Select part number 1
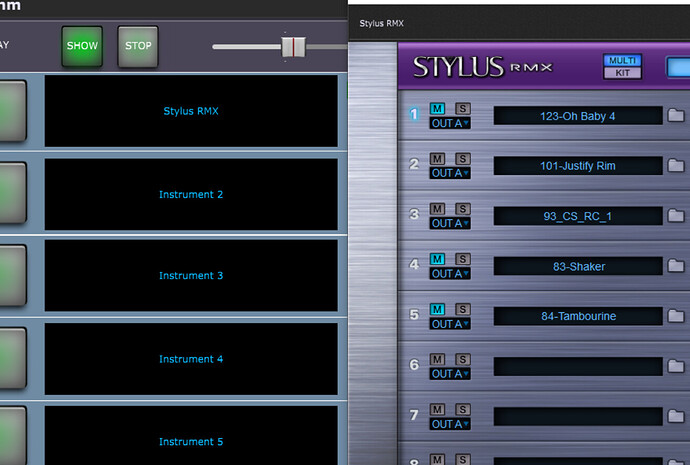The width and height of the screenshot is (690, 465). (414, 114)
